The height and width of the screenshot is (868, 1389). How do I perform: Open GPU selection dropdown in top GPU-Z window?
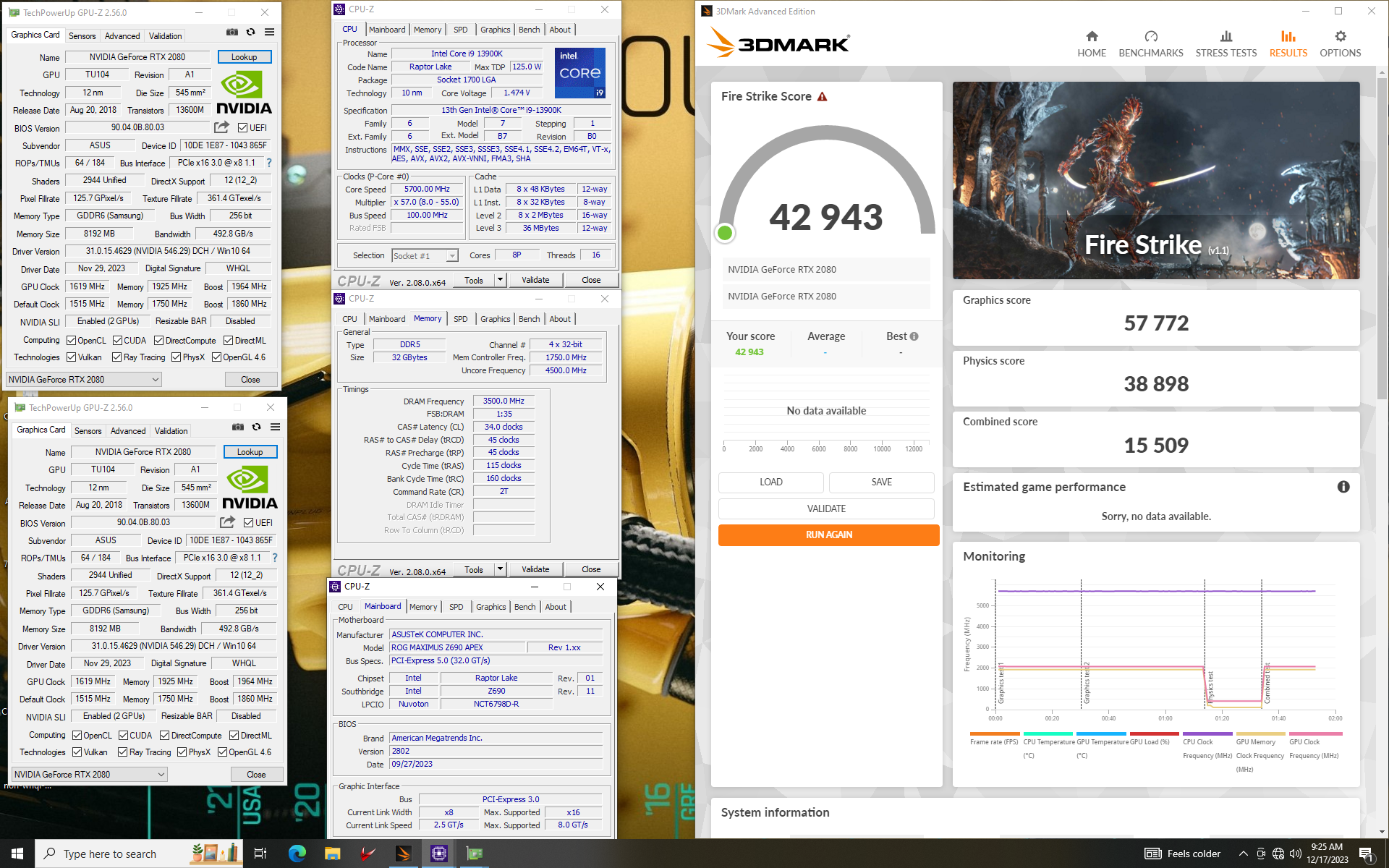(x=84, y=379)
